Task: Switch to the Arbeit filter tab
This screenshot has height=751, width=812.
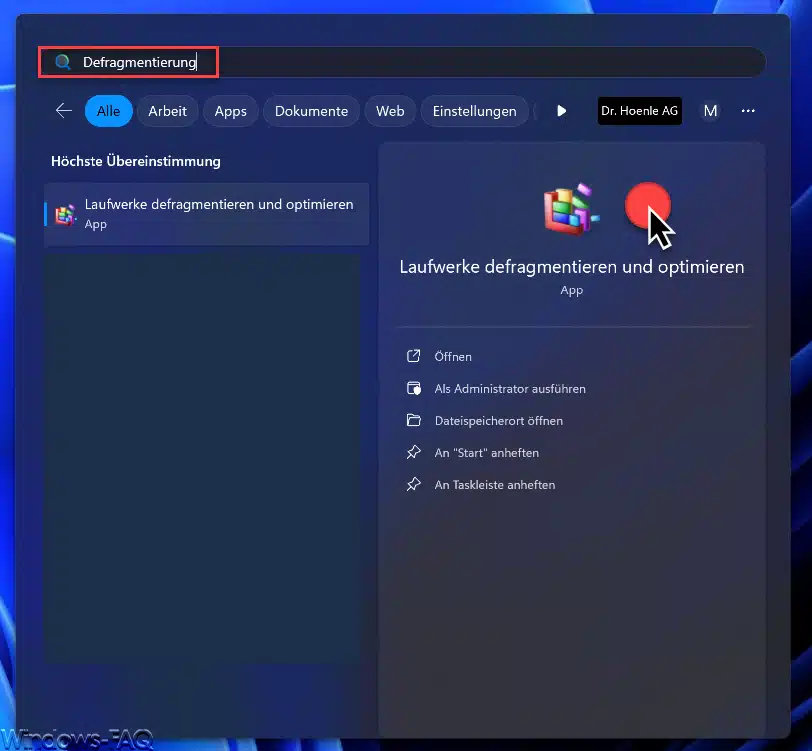Action: [x=167, y=111]
